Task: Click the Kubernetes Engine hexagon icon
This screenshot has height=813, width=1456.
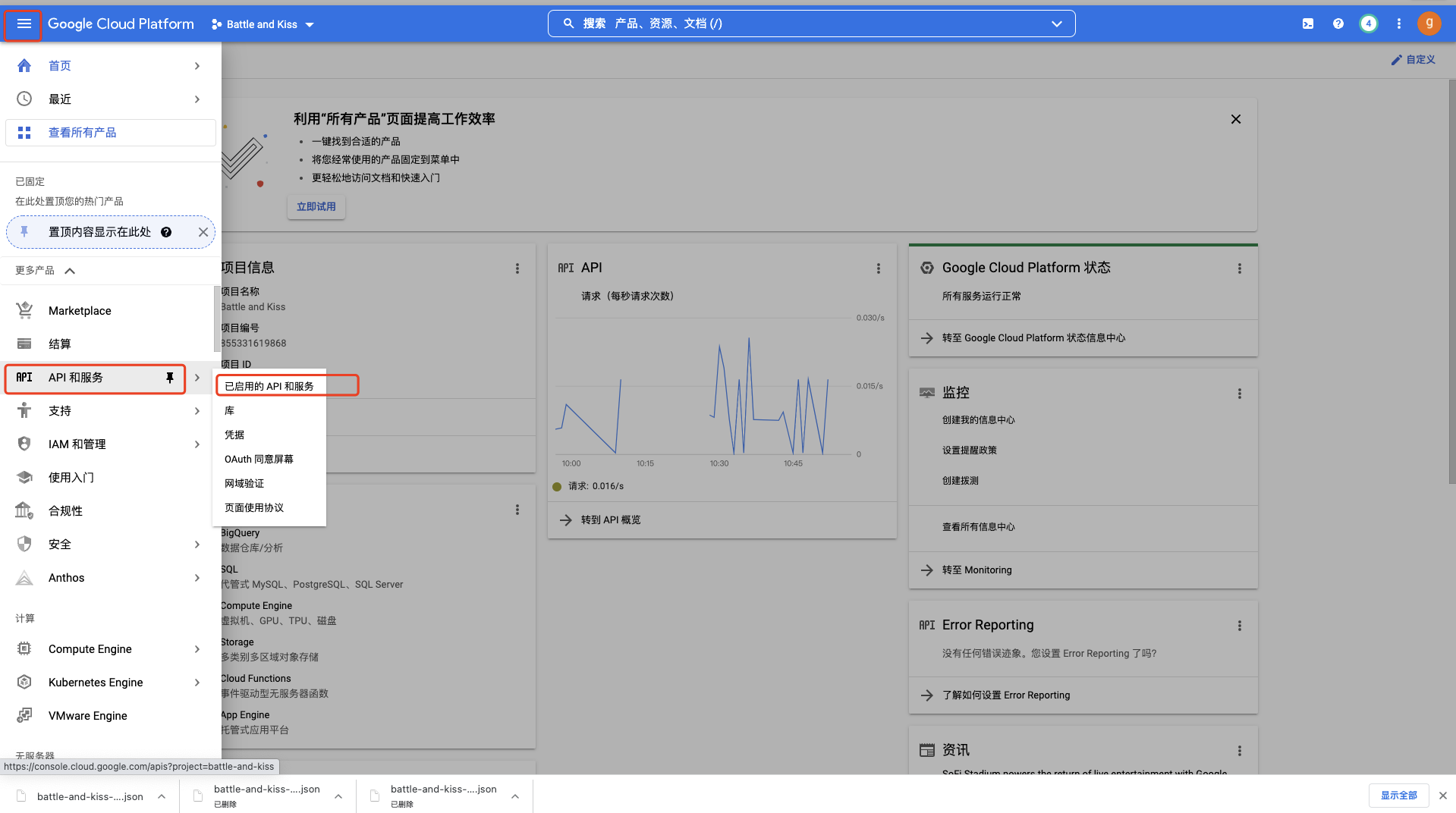Action: [24, 682]
